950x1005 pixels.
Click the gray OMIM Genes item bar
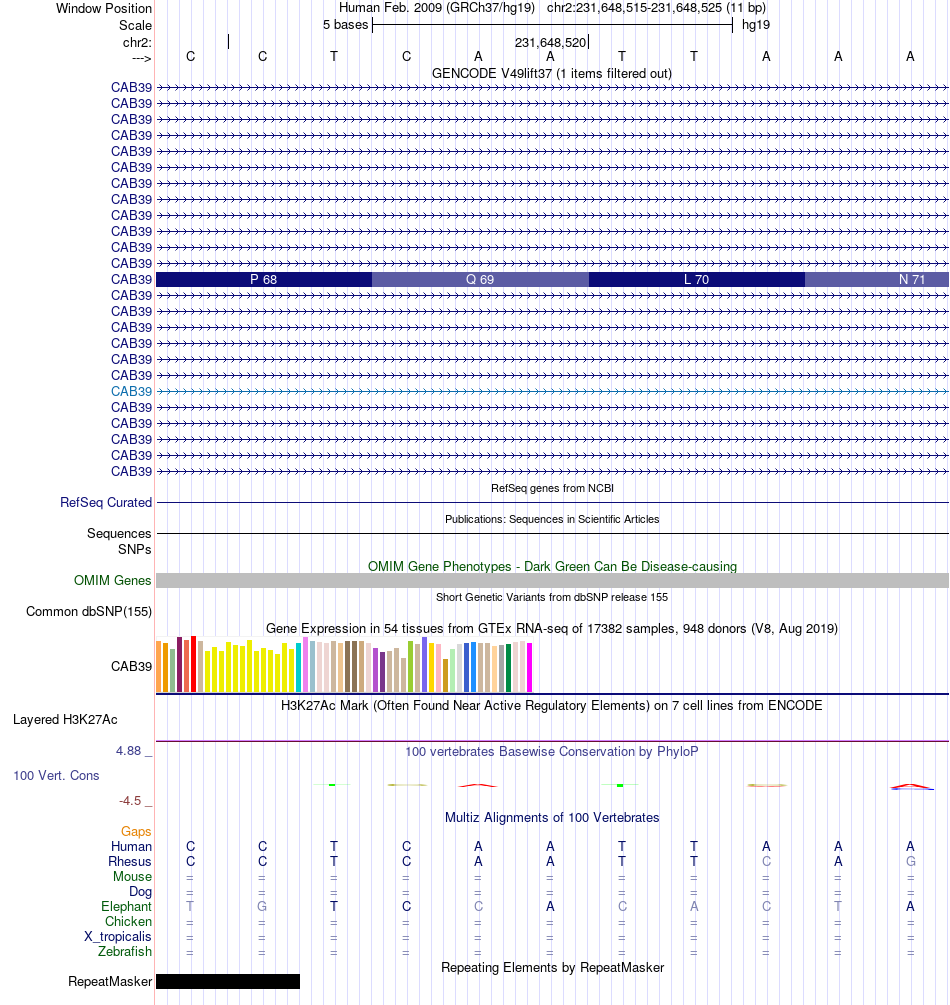click(x=552, y=580)
